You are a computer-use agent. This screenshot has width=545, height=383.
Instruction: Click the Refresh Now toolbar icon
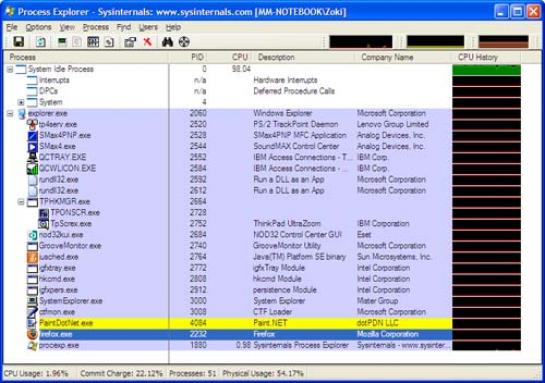(x=41, y=42)
